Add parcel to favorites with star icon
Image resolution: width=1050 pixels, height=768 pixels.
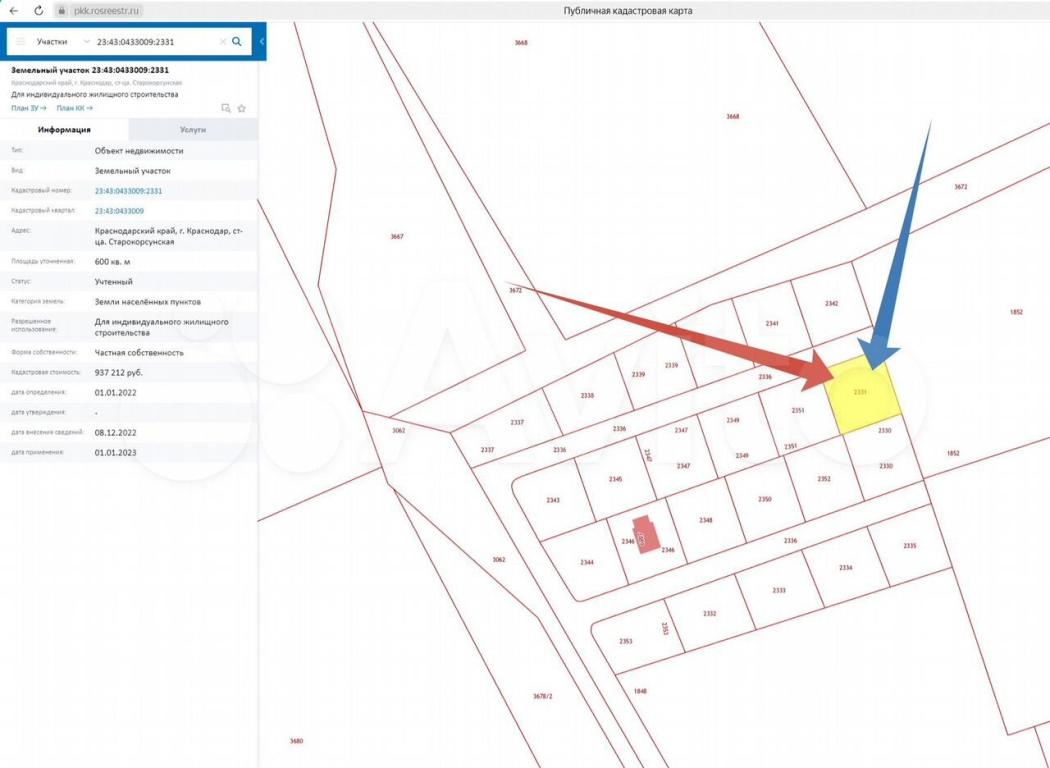(242, 108)
